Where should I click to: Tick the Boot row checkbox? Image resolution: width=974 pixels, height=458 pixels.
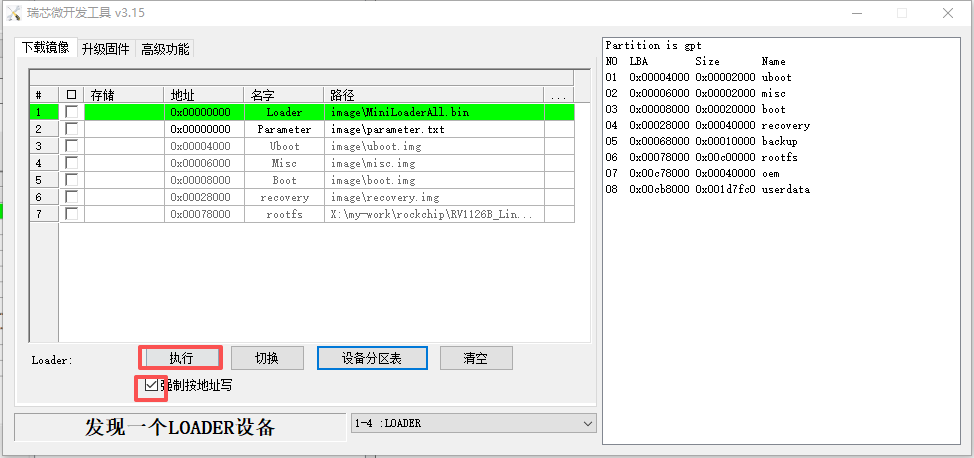pyautogui.click(x=72, y=180)
